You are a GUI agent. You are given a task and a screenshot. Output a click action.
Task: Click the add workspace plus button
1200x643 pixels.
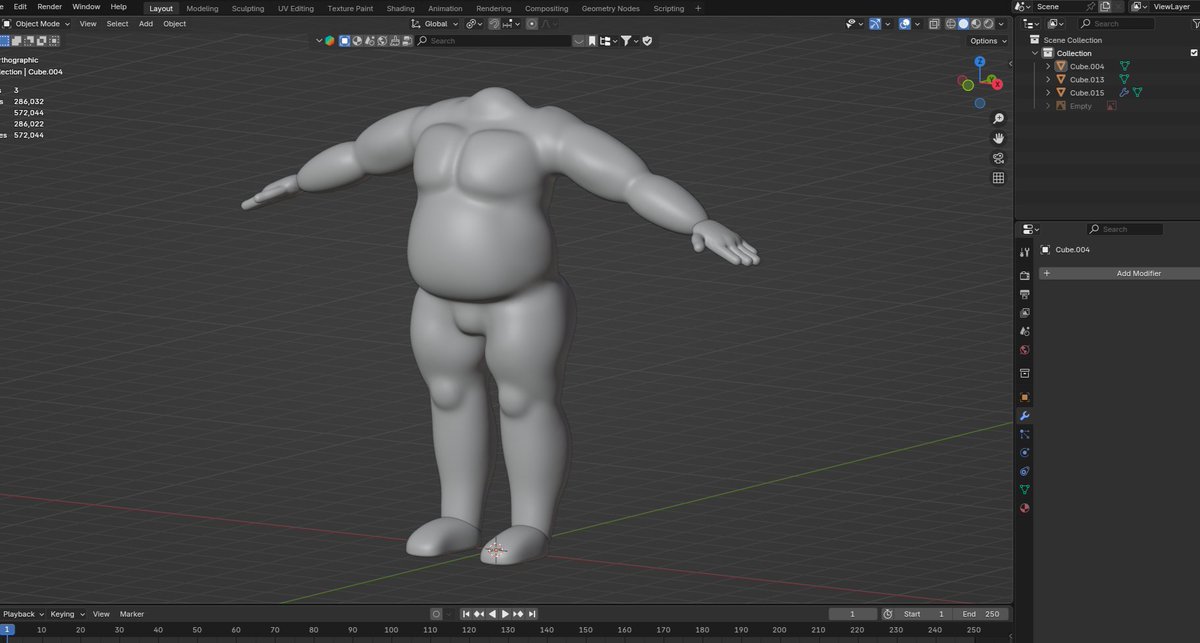click(x=699, y=8)
